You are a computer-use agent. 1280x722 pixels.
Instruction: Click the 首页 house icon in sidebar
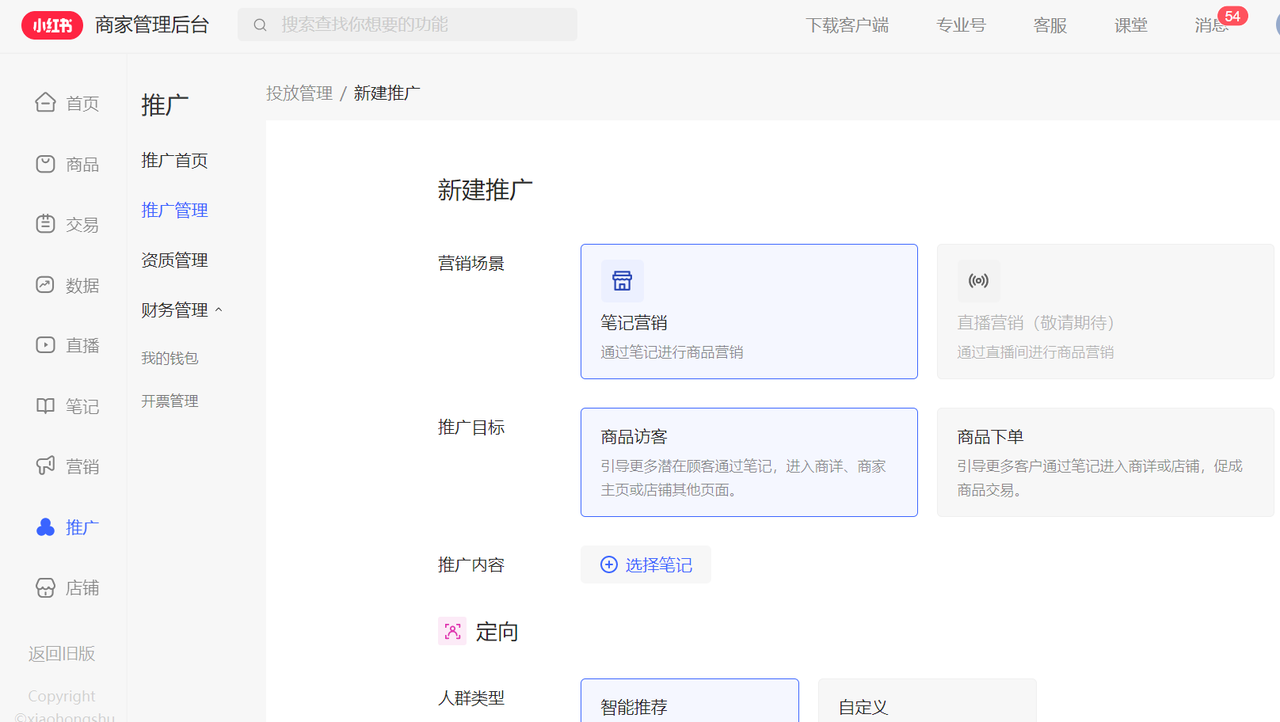click(45, 103)
